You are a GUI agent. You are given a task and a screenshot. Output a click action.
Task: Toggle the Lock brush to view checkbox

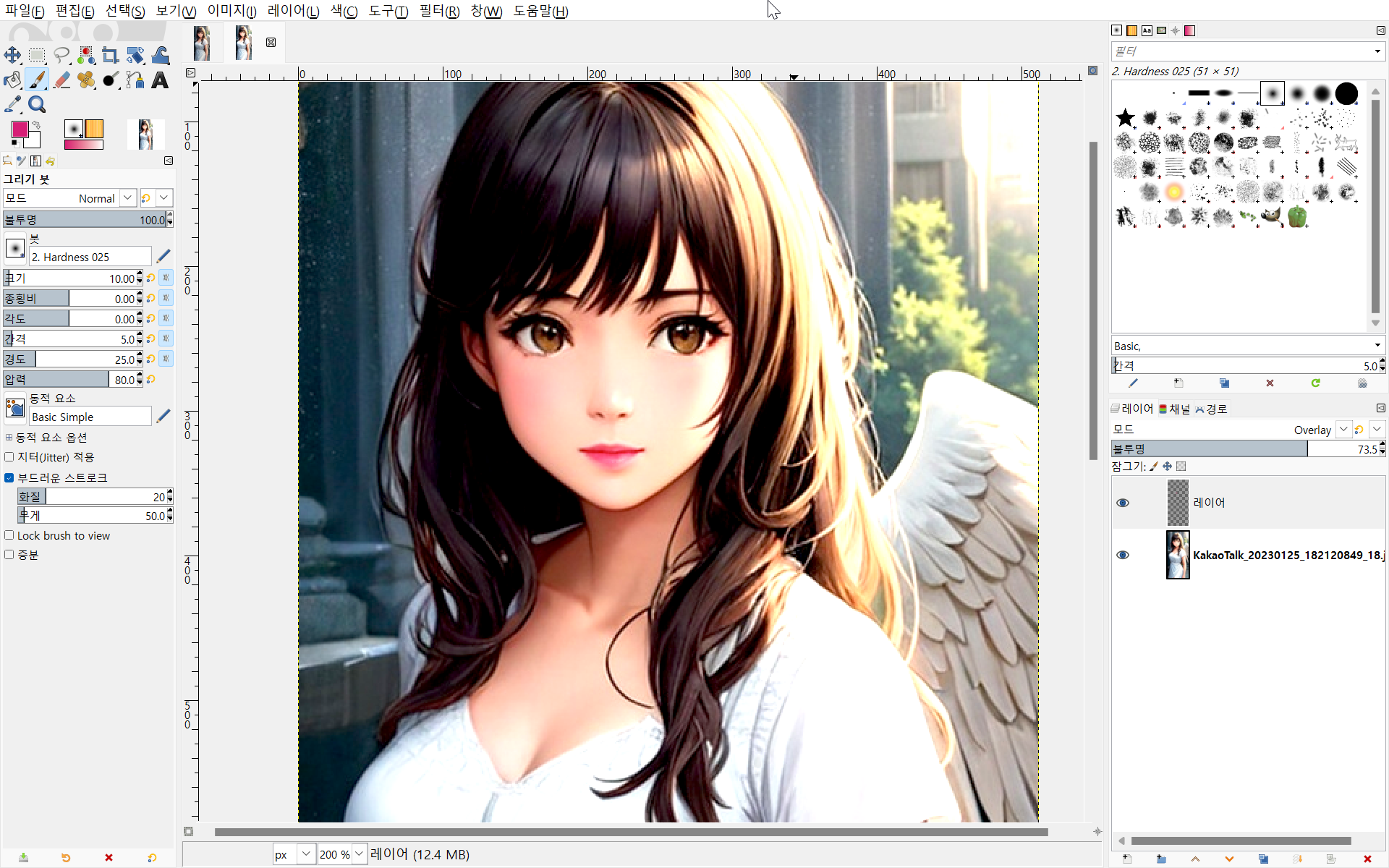tap(9, 535)
